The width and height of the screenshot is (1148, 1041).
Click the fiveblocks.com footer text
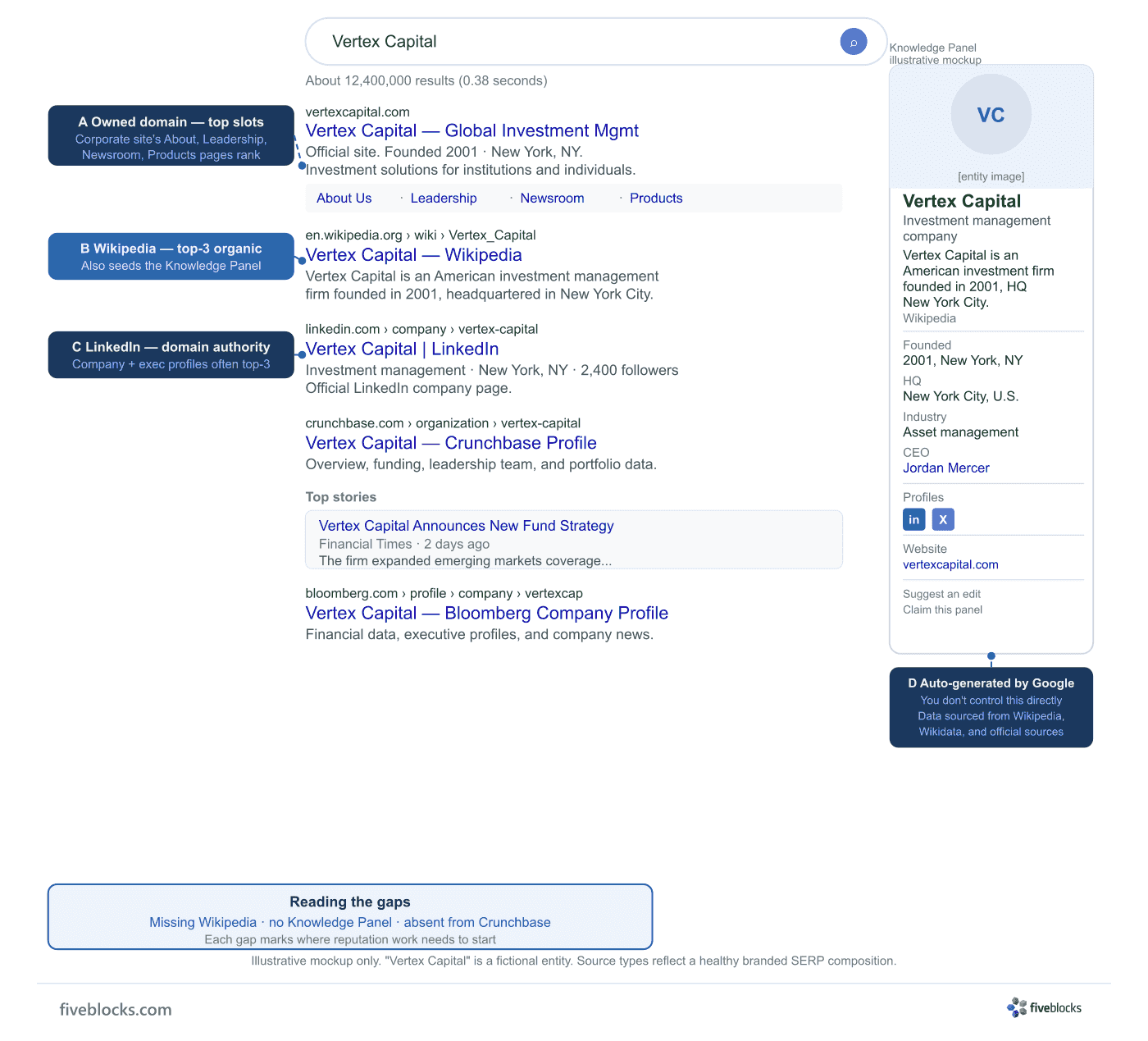[116, 1010]
